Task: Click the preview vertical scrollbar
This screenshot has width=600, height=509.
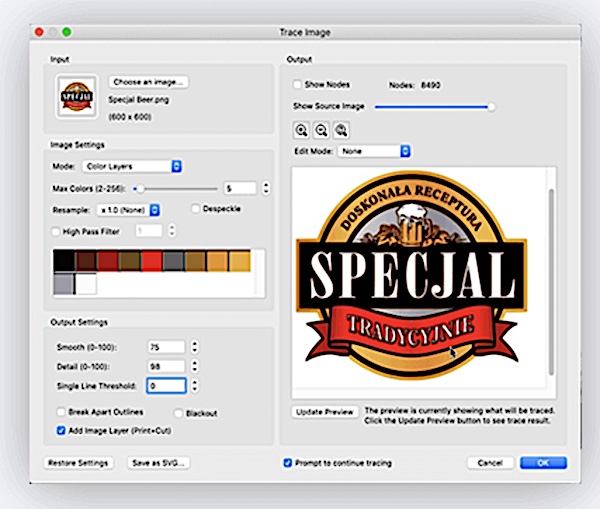Action: [x=551, y=281]
